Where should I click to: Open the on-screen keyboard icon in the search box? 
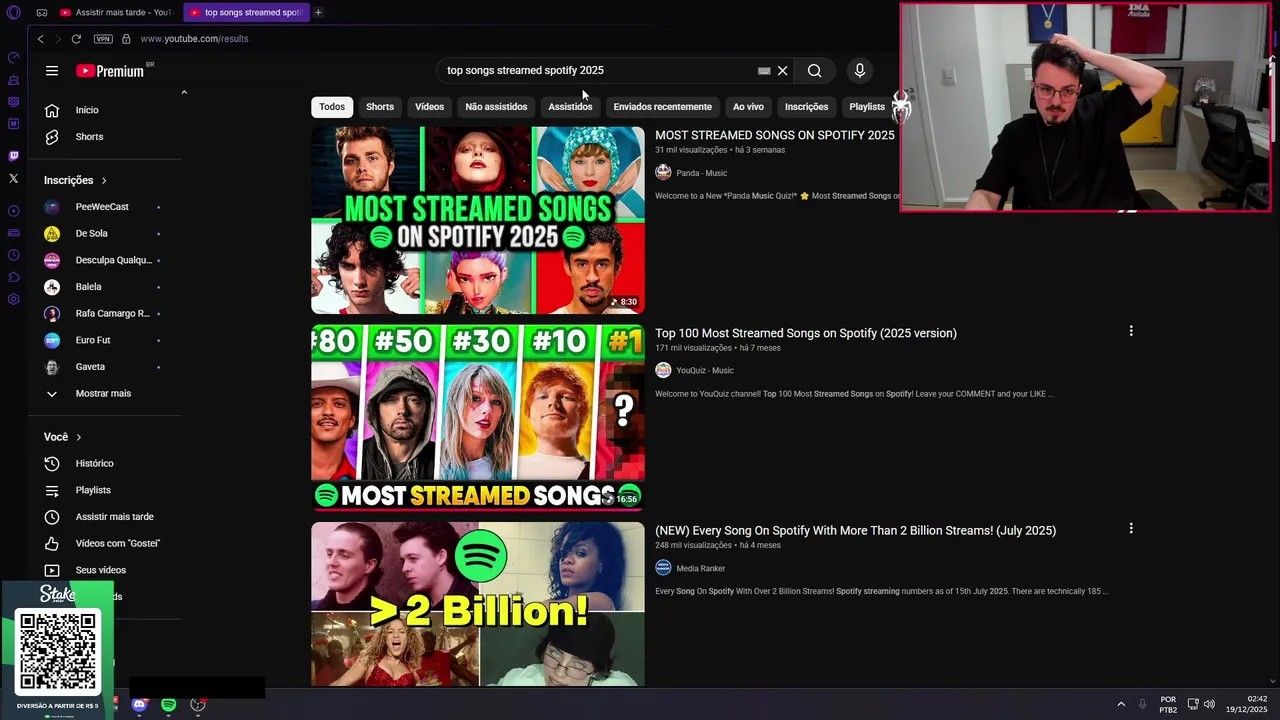point(764,71)
